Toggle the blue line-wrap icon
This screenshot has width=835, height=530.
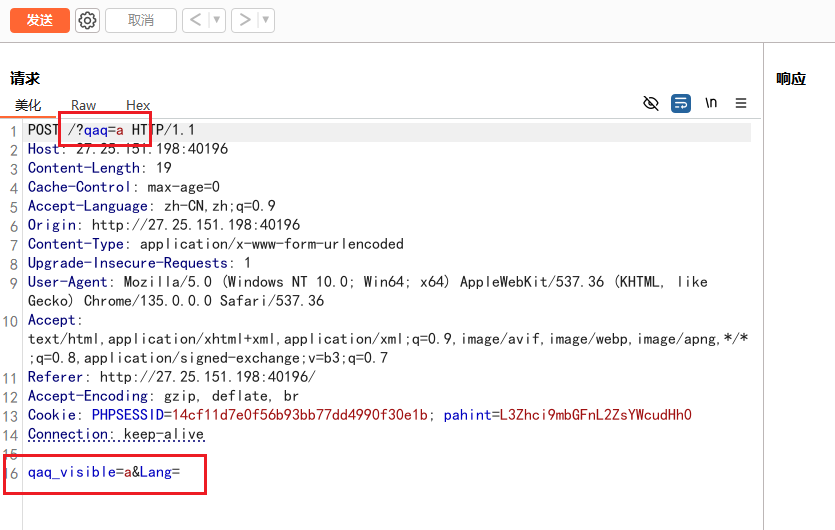[681, 103]
